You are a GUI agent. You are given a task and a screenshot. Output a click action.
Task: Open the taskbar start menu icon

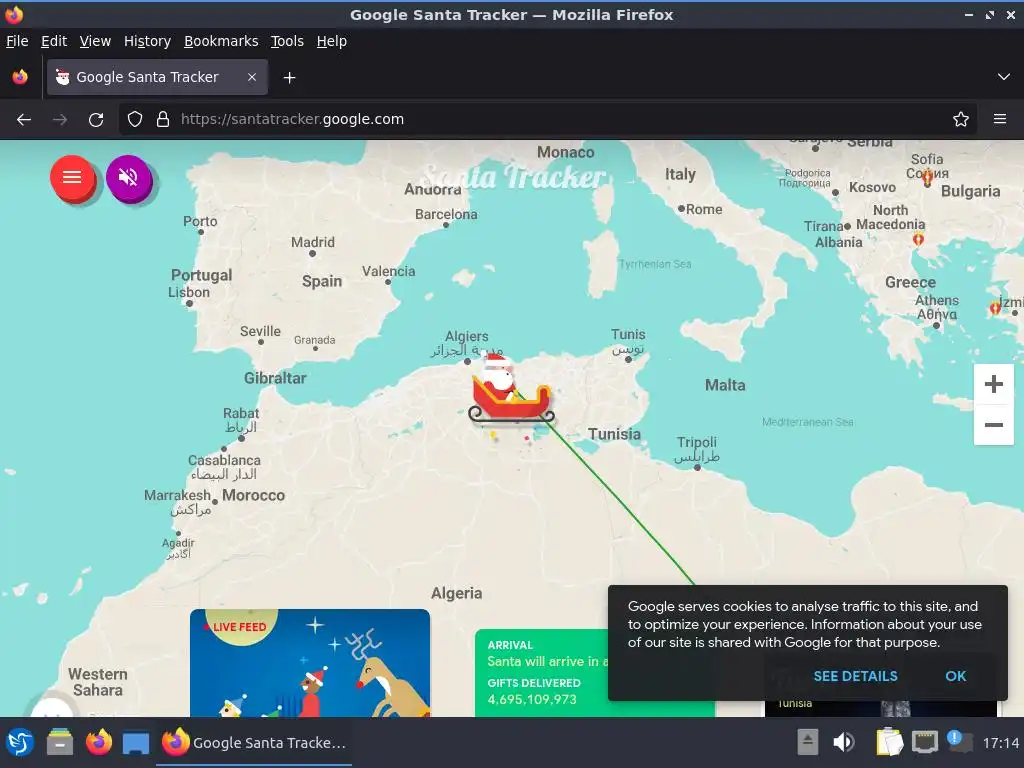[x=20, y=743]
